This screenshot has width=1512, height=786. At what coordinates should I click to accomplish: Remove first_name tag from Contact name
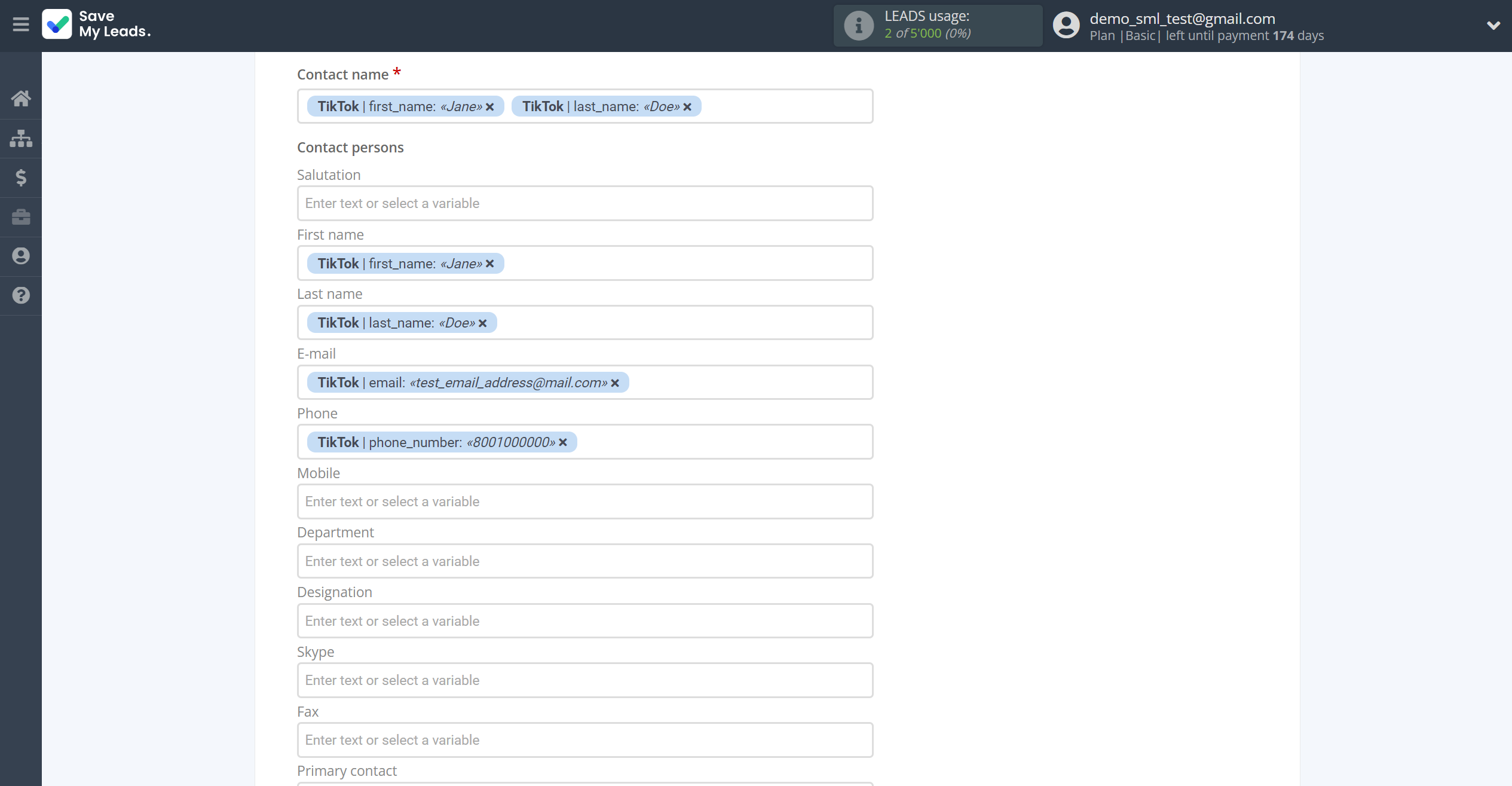point(490,107)
